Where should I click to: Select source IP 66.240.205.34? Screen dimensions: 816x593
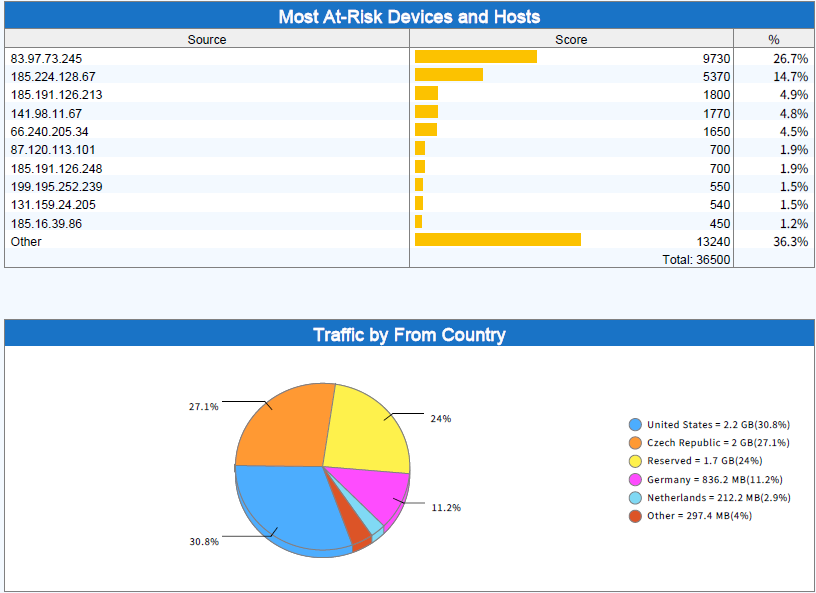pos(49,132)
